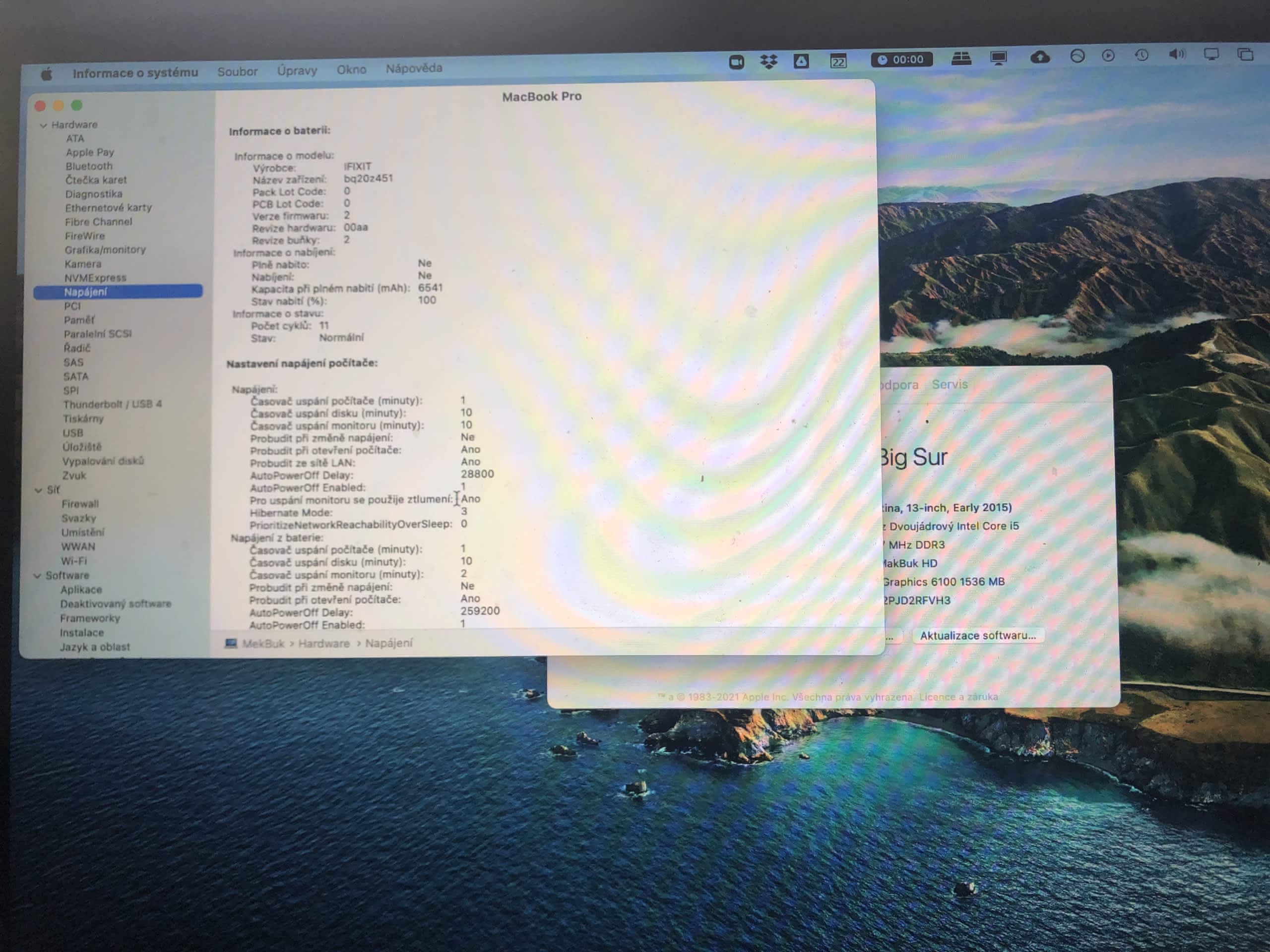Click the 00:00 timer in menu bar
Image resolution: width=1270 pixels, height=952 pixels.
[901, 59]
